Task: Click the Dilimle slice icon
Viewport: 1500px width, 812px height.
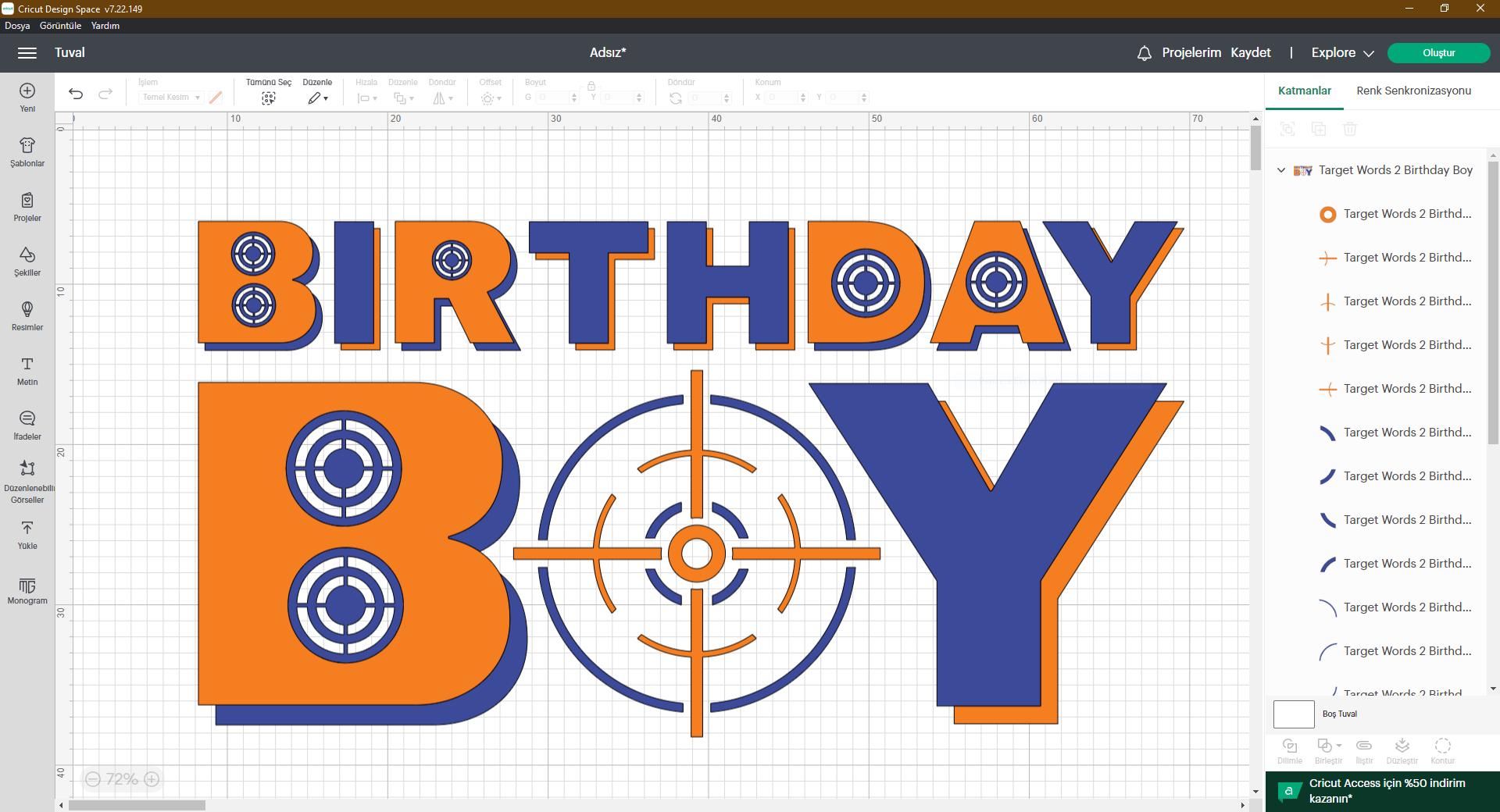Action: [1289, 746]
